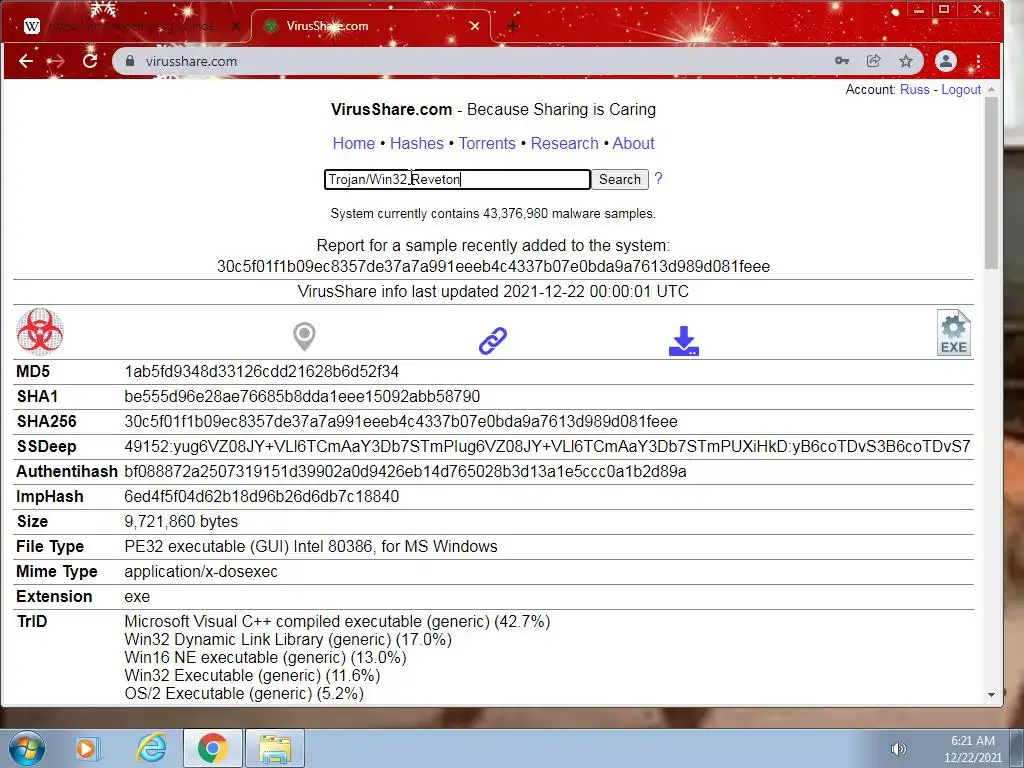Click the page vertical scrollbar thumb

991,182
